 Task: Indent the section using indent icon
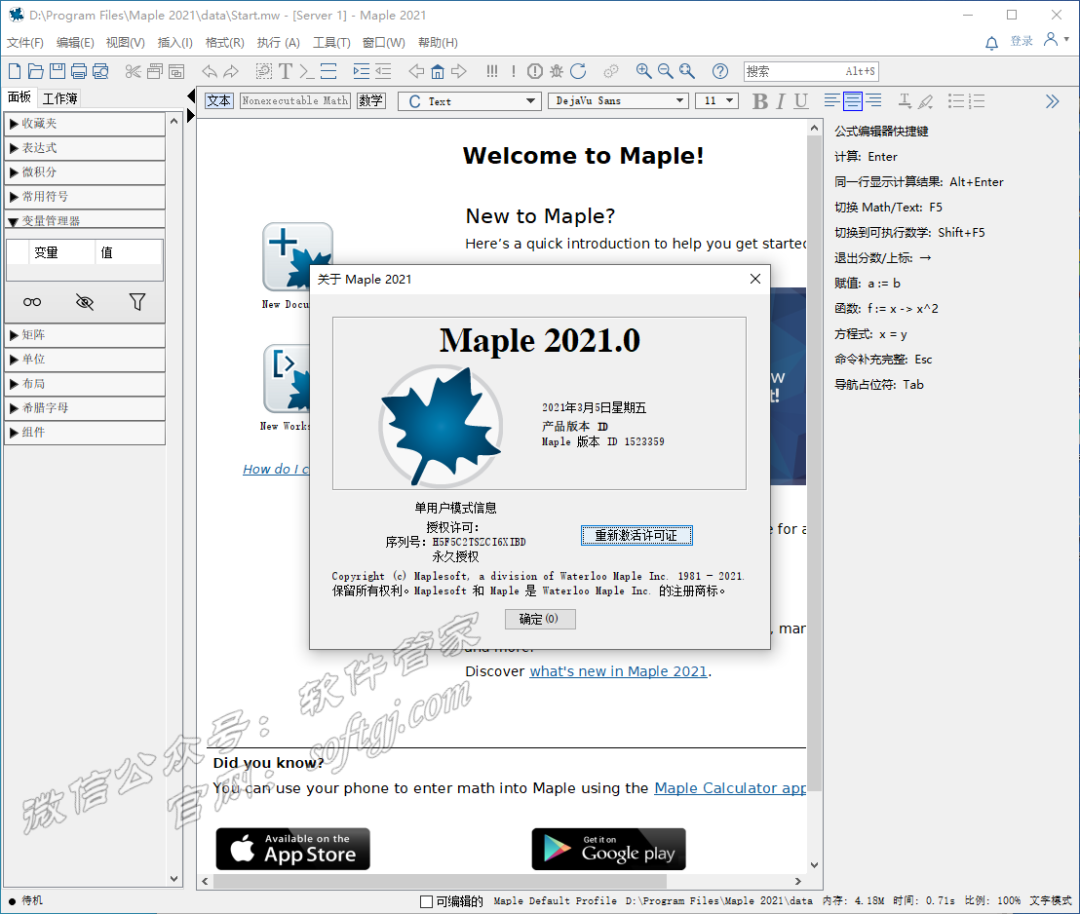click(x=361, y=71)
